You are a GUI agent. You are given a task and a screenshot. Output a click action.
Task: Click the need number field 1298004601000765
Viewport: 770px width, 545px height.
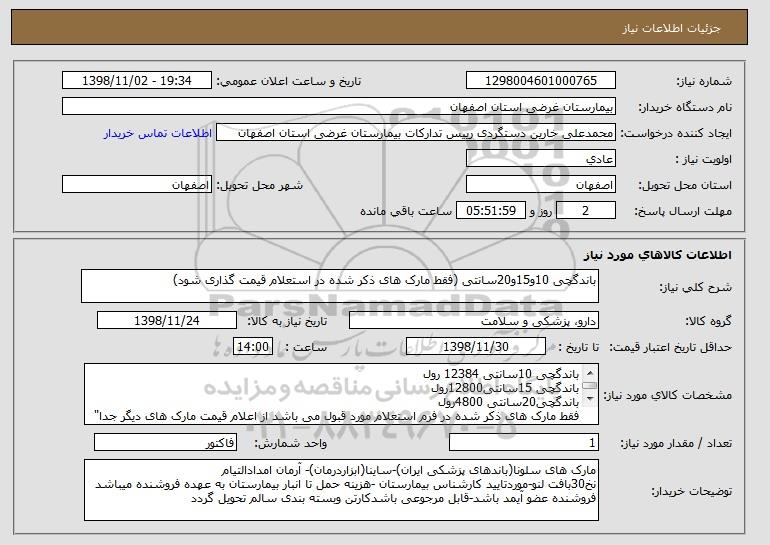541,81
